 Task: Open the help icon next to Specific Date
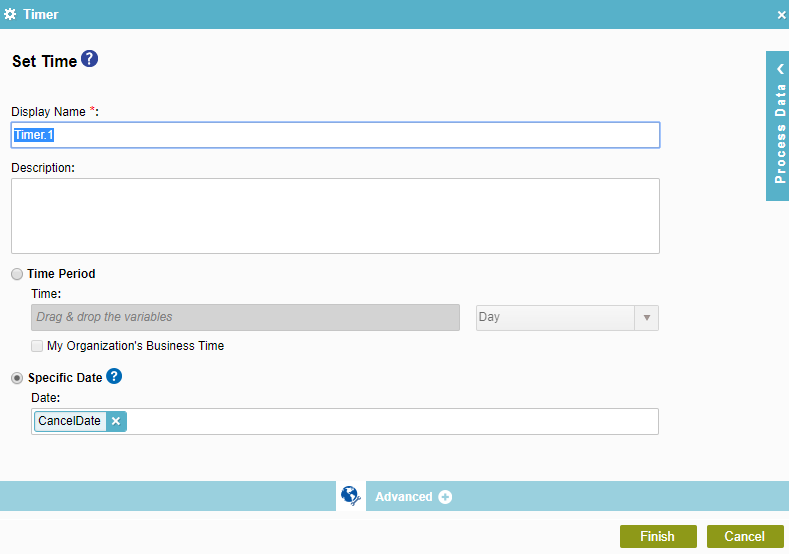point(114,377)
